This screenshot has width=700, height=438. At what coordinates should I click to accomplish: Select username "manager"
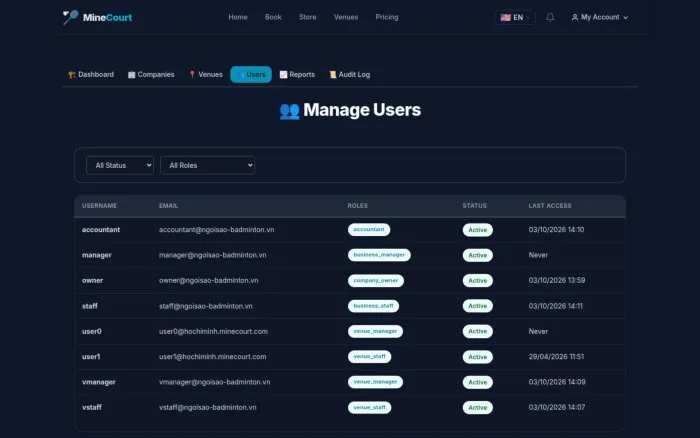point(96,255)
